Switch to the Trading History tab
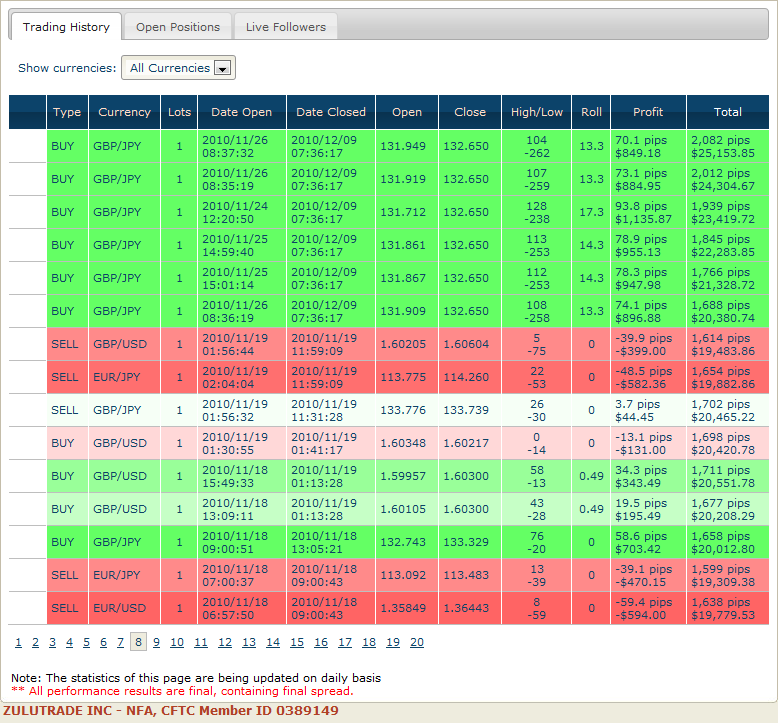 [65, 27]
